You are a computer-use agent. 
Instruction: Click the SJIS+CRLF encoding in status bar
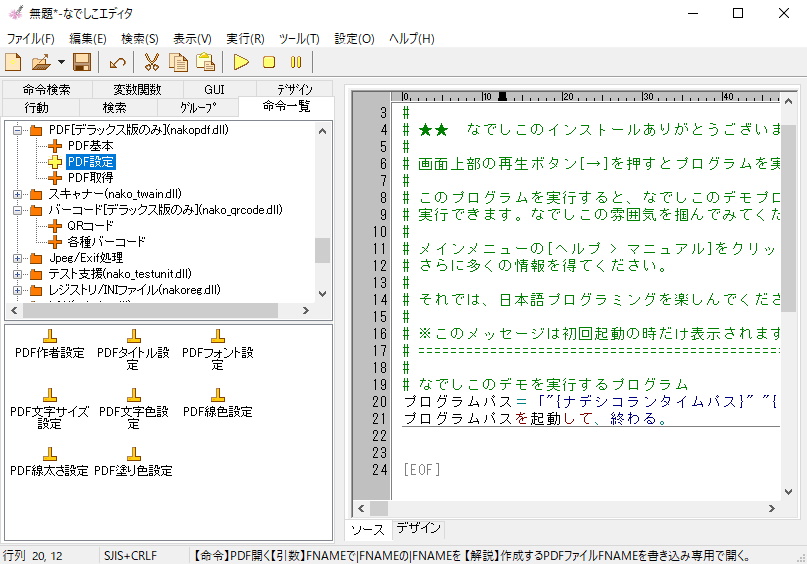[130, 556]
